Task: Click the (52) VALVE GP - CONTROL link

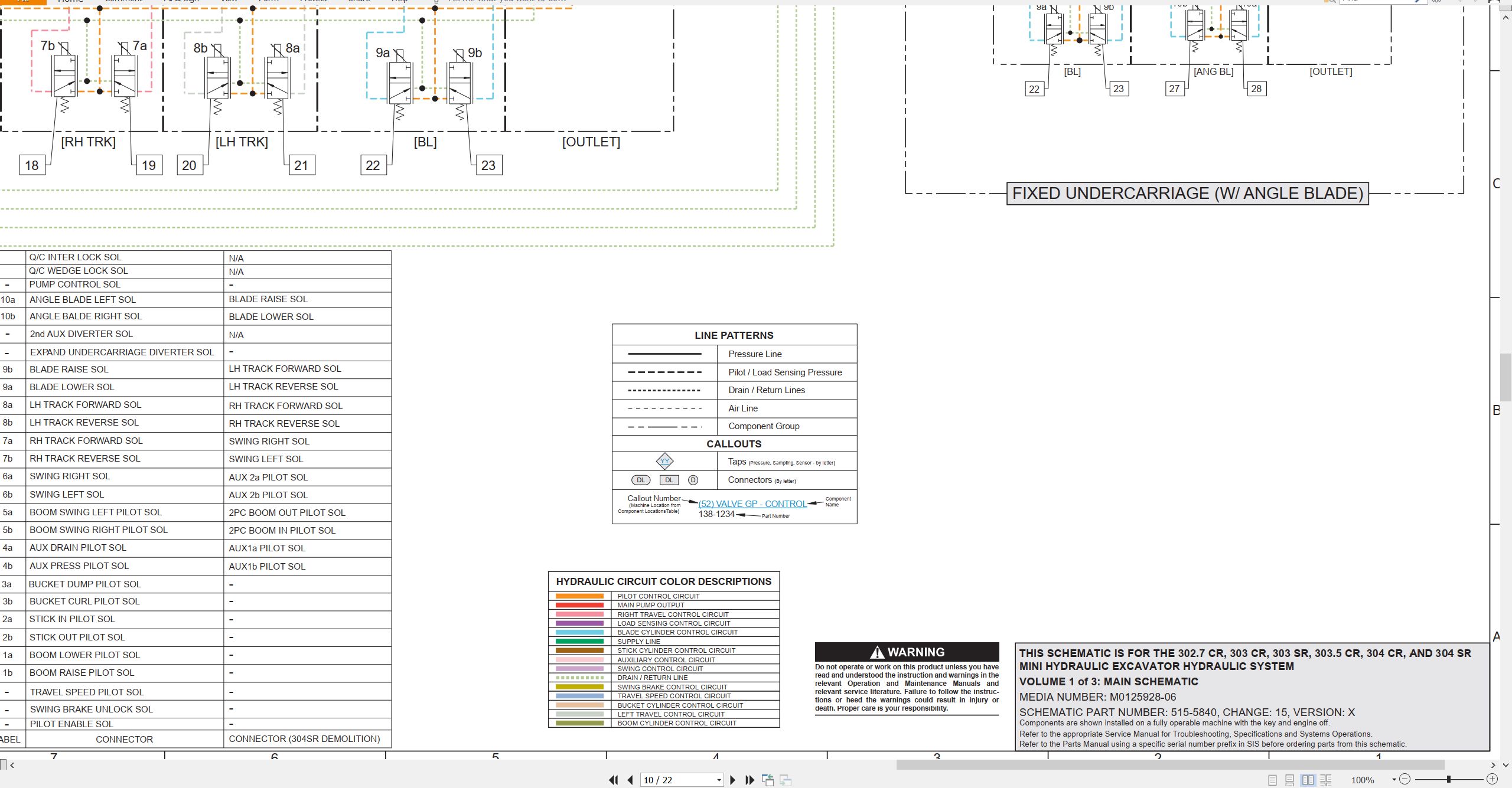Action: [752, 503]
